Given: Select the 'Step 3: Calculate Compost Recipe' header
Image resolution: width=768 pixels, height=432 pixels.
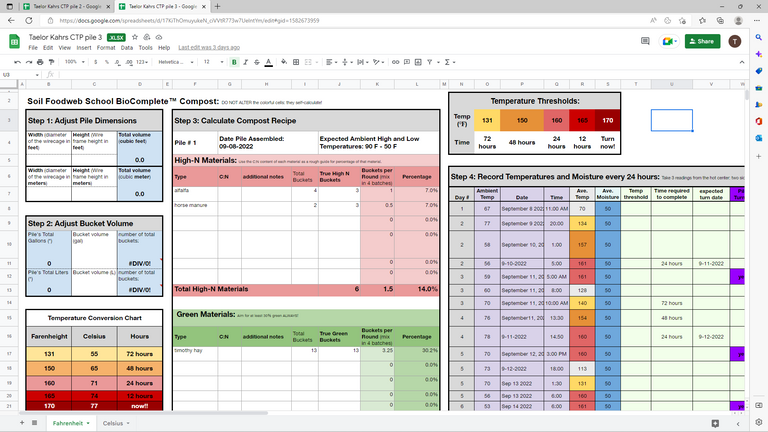Looking at the screenshot, I should [x=307, y=120].
